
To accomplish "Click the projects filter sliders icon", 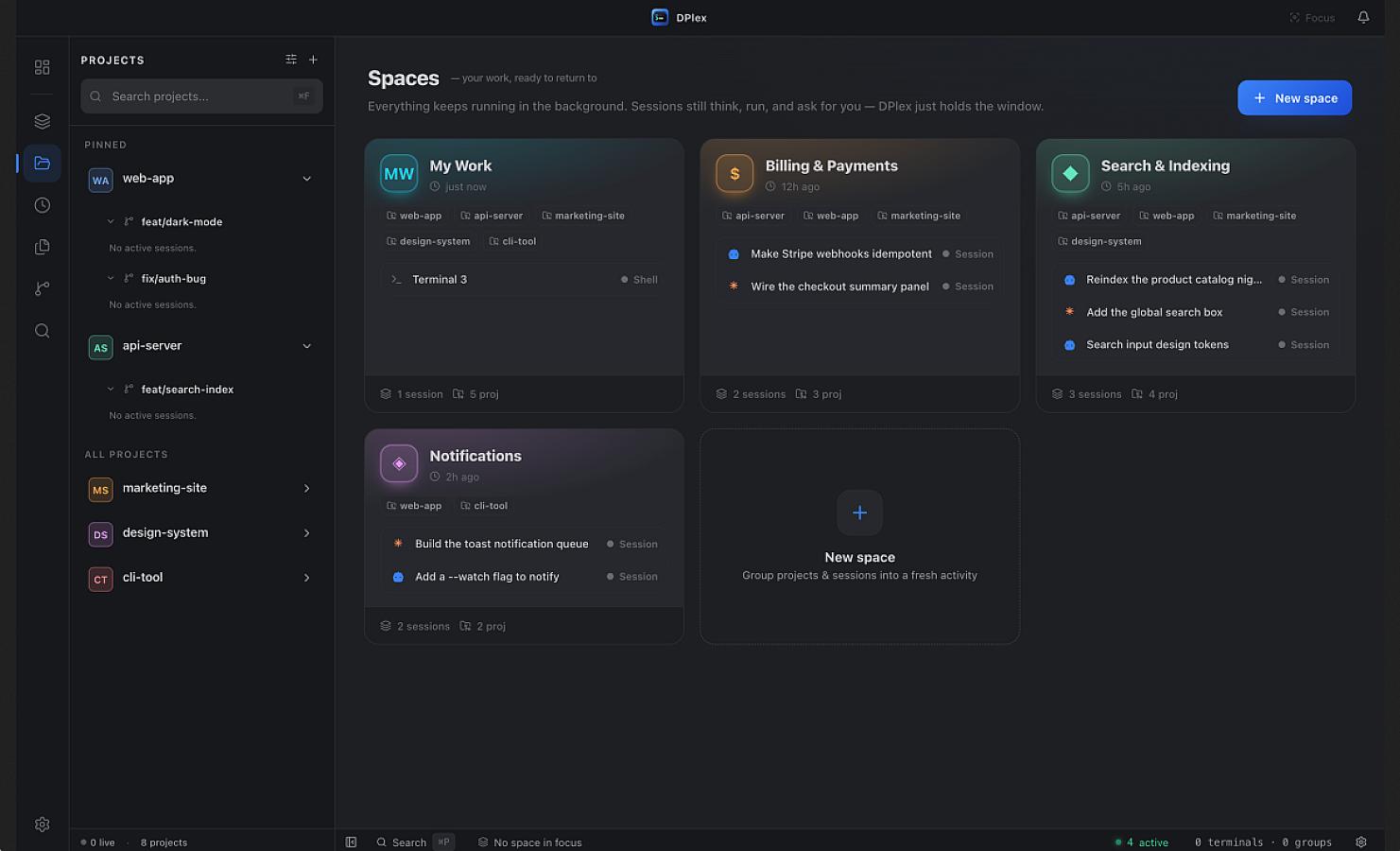I will (x=291, y=60).
